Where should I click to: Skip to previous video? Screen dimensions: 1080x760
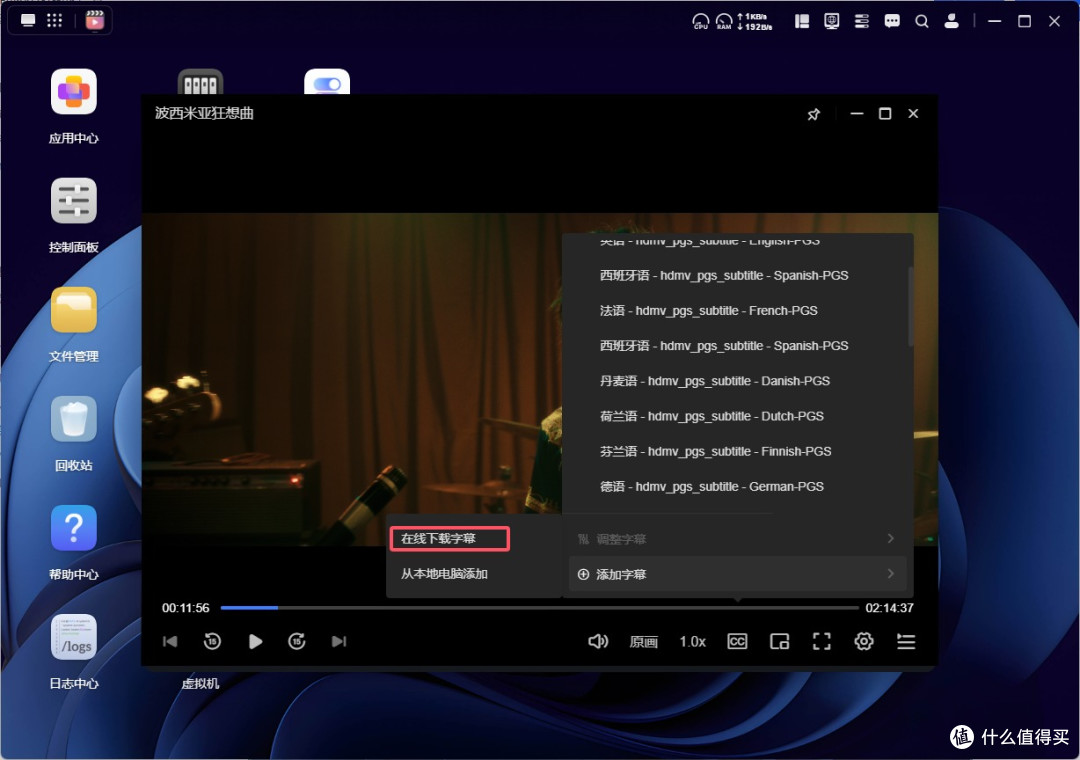click(170, 641)
